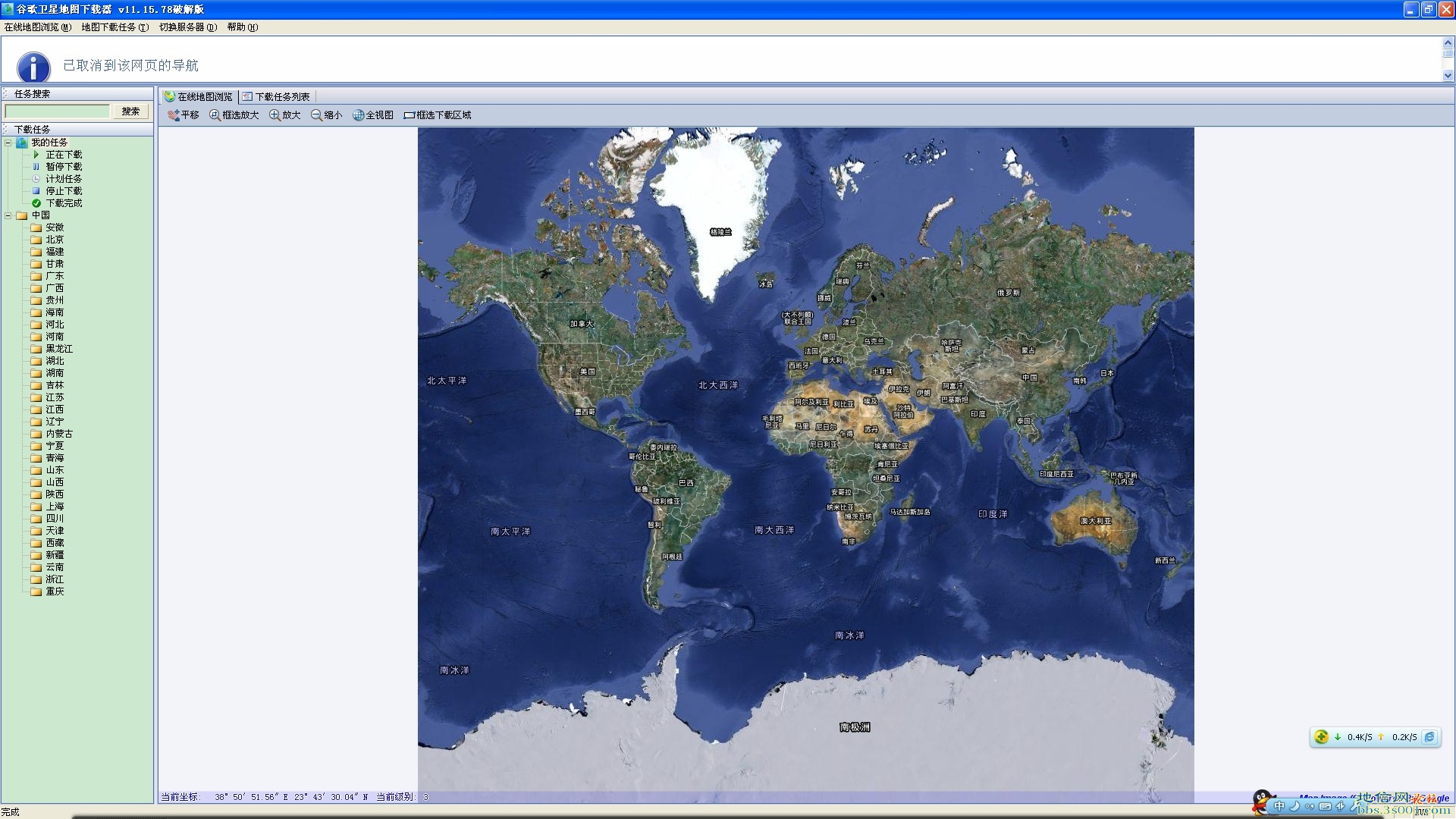Click Internet Explorer icon in speed widget
1456x819 pixels.
1429,737
